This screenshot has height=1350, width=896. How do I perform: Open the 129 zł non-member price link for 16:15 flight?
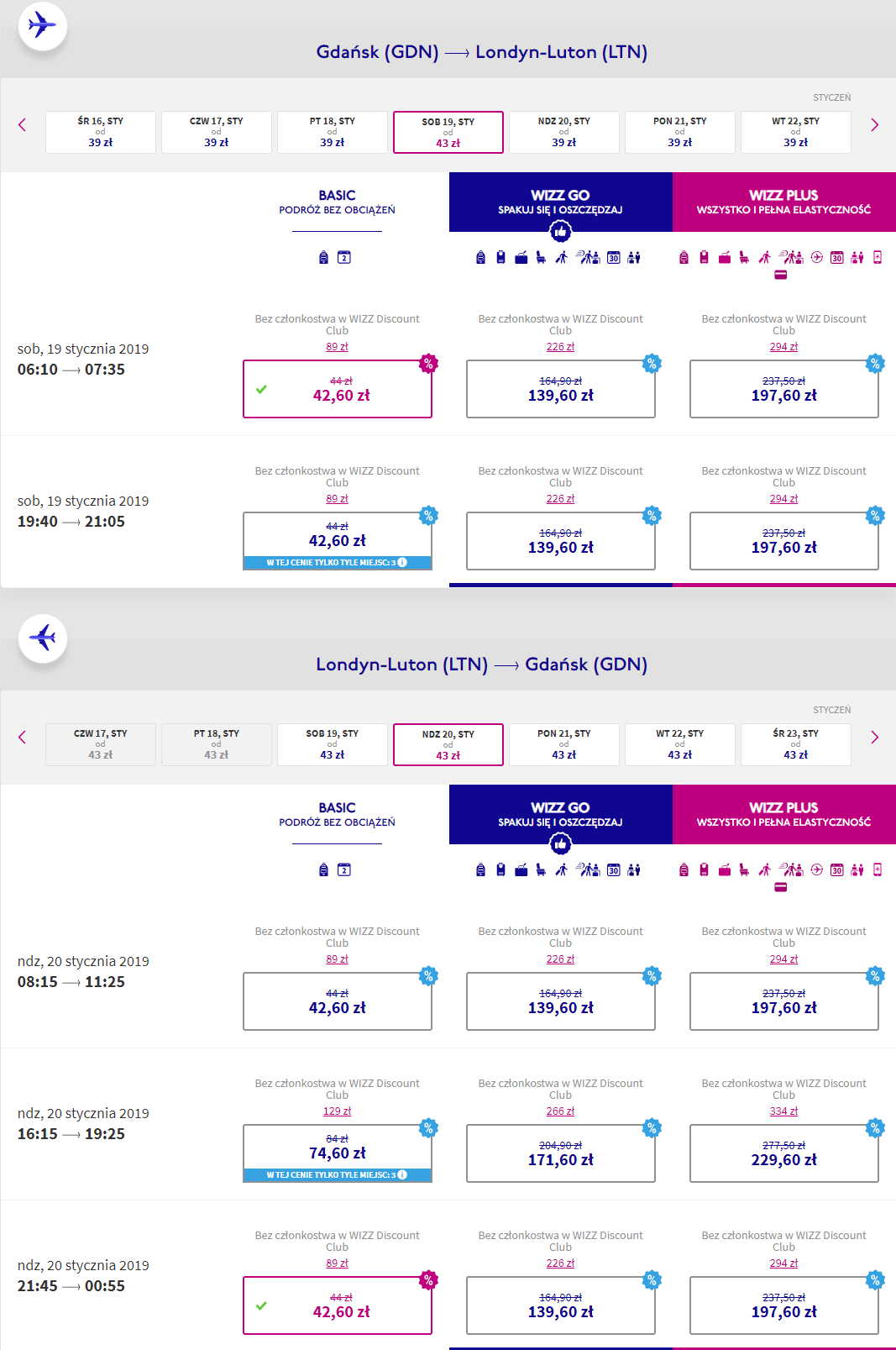pos(338,1111)
